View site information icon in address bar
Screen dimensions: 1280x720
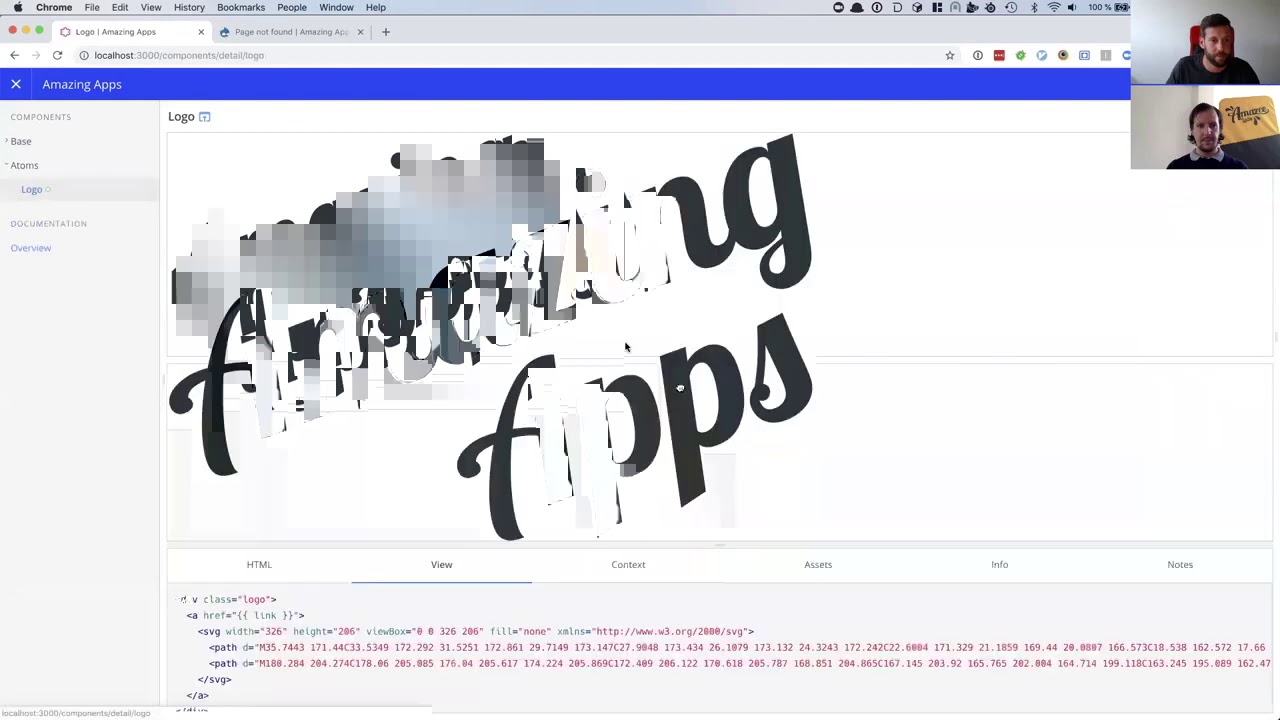(x=84, y=55)
